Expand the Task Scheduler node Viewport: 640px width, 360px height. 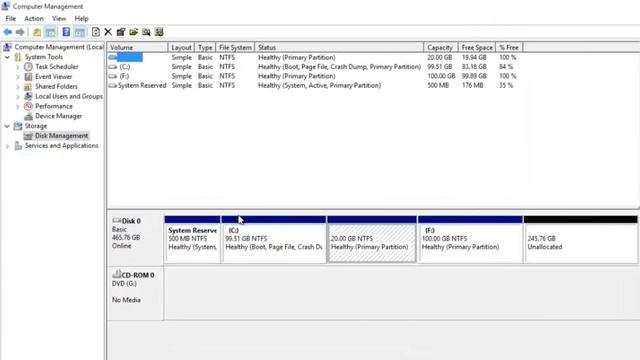pos(17,67)
